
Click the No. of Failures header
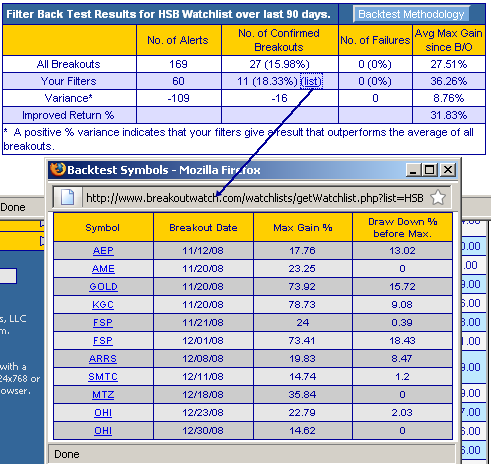pyautogui.click(x=375, y=40)
